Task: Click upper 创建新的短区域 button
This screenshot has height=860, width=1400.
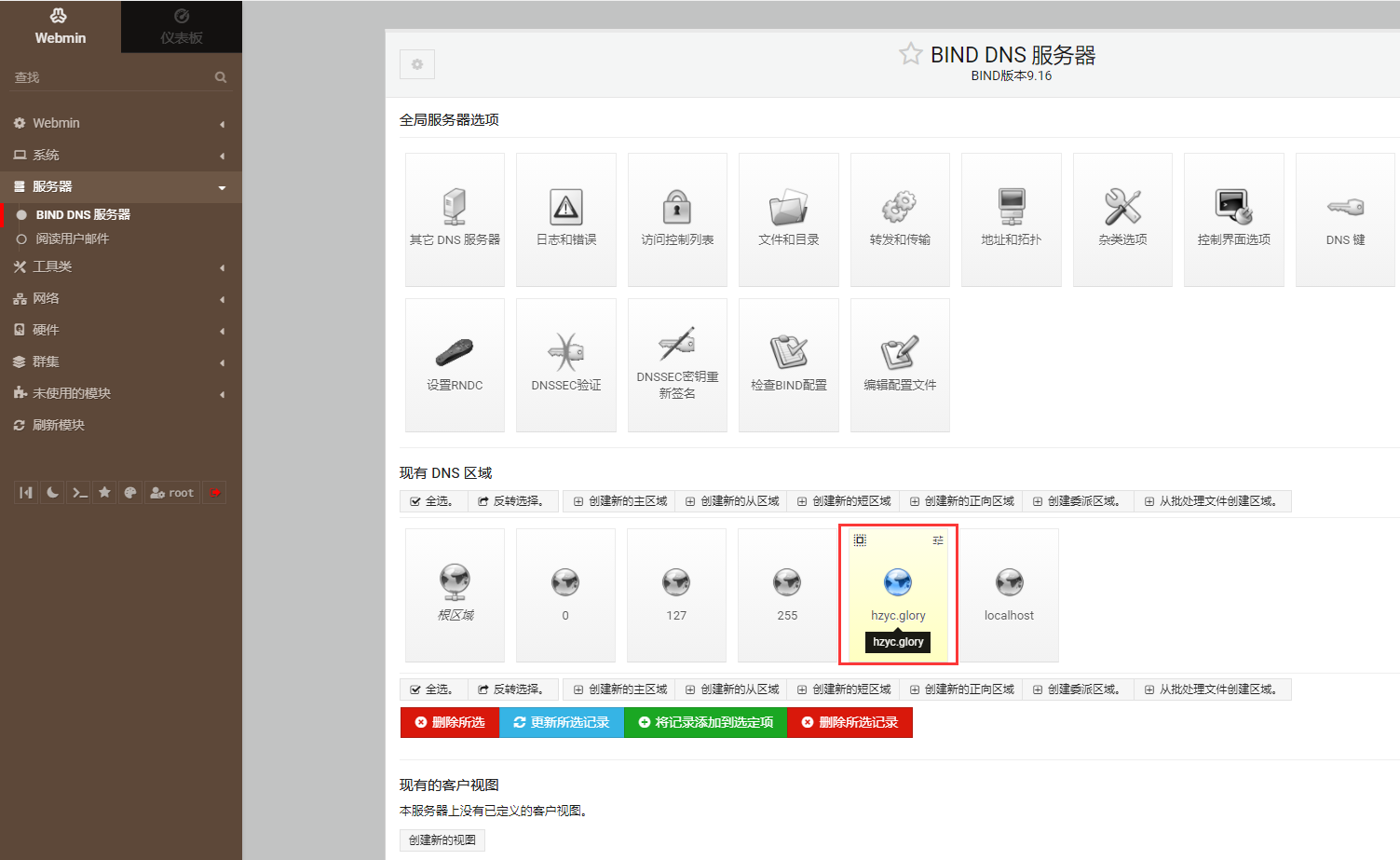Action: [844, 501]
